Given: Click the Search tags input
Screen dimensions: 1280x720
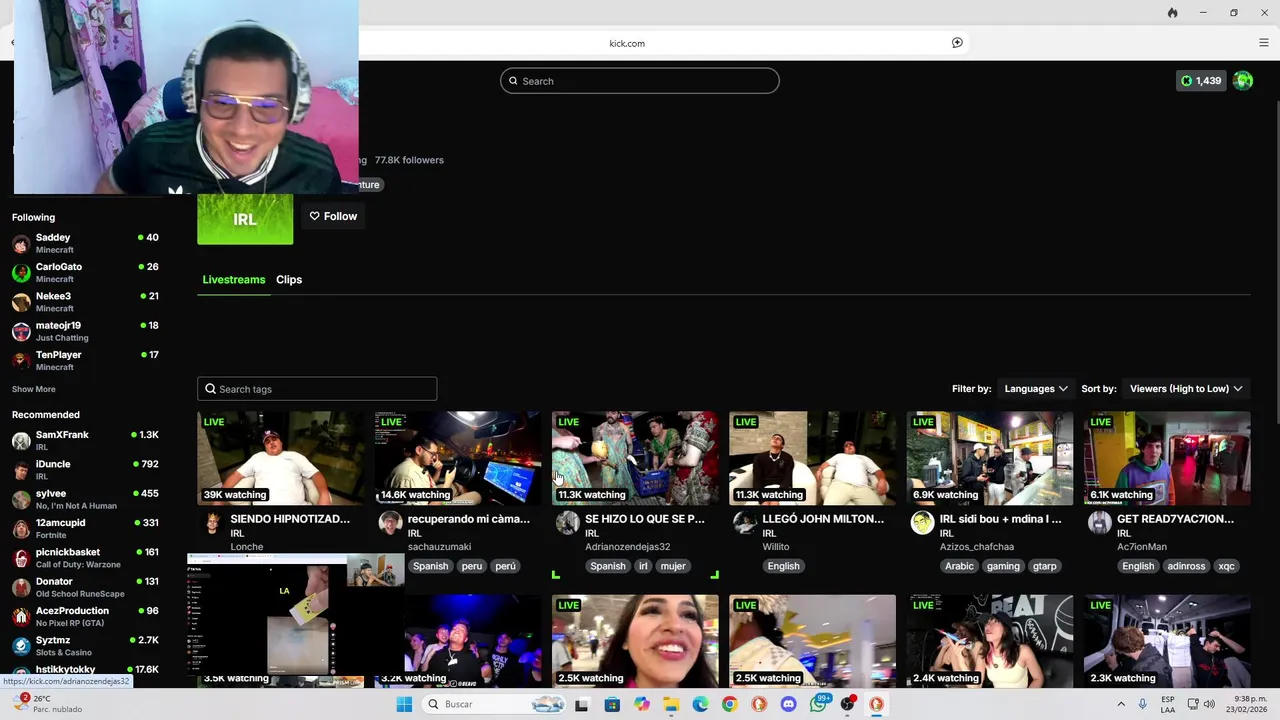Looking at the screenshot, I should tap(317, 389).
